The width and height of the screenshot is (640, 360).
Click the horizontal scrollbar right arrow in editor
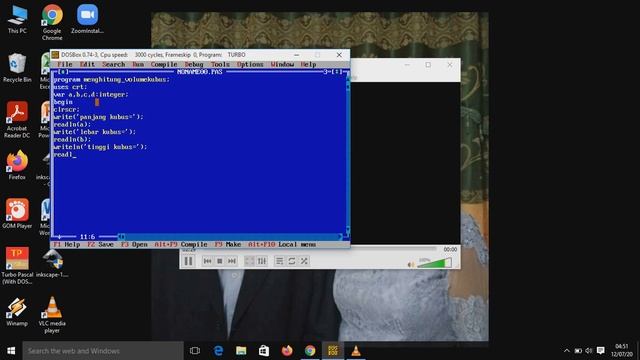(x=340, y=237)
